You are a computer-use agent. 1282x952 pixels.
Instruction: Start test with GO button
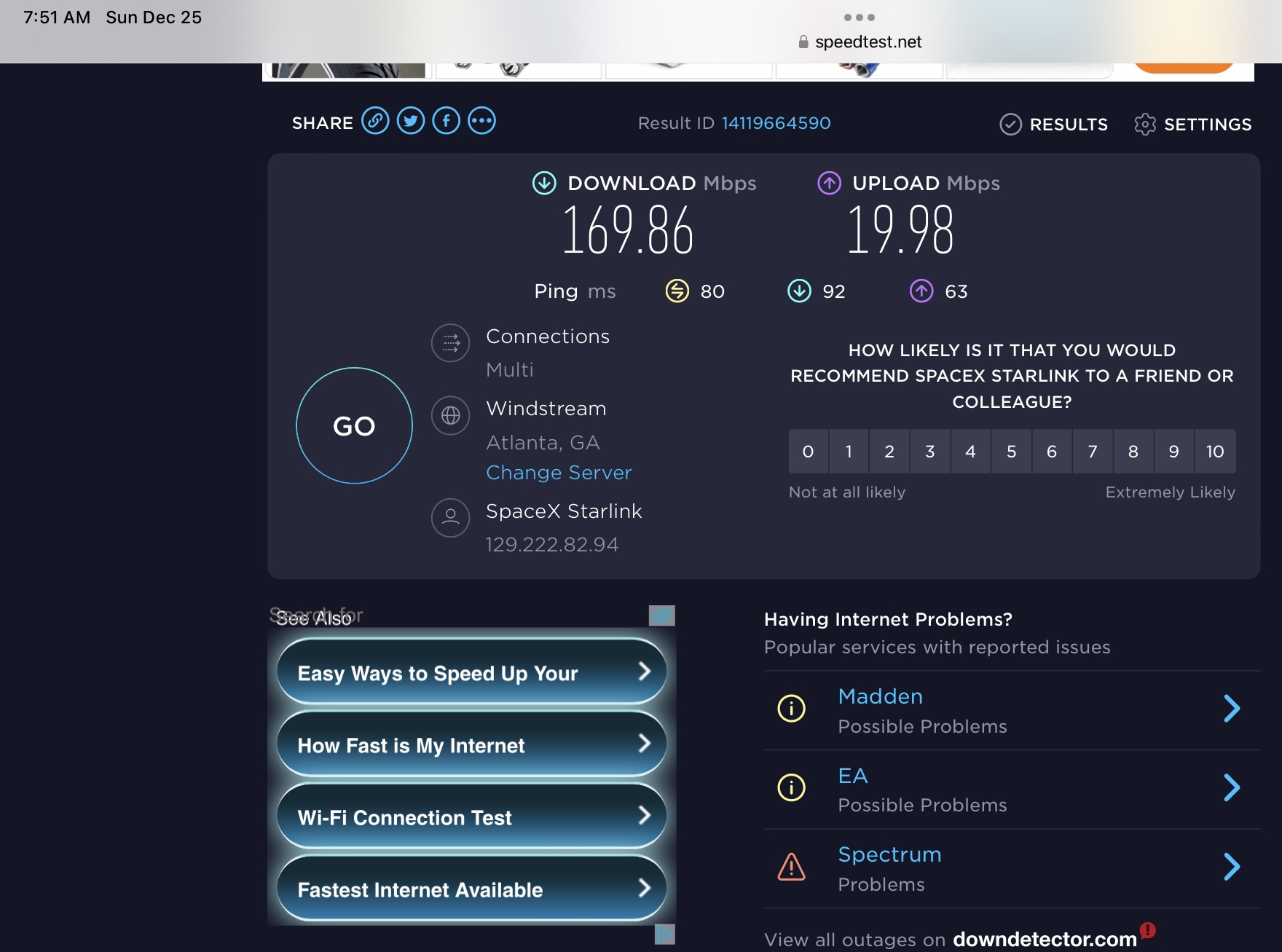click(x=354, y=425)
